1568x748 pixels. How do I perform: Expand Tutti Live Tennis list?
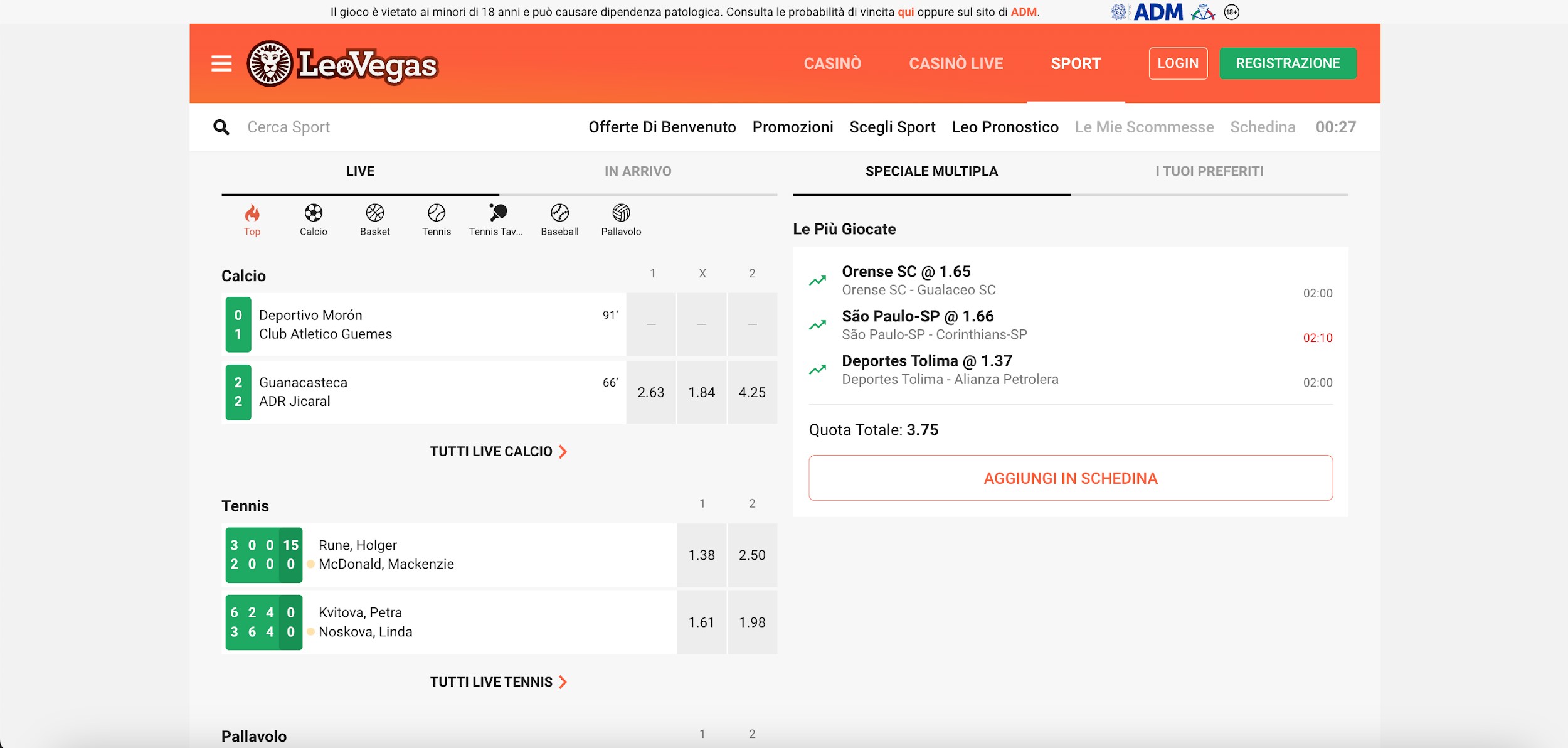coord(499,682)
